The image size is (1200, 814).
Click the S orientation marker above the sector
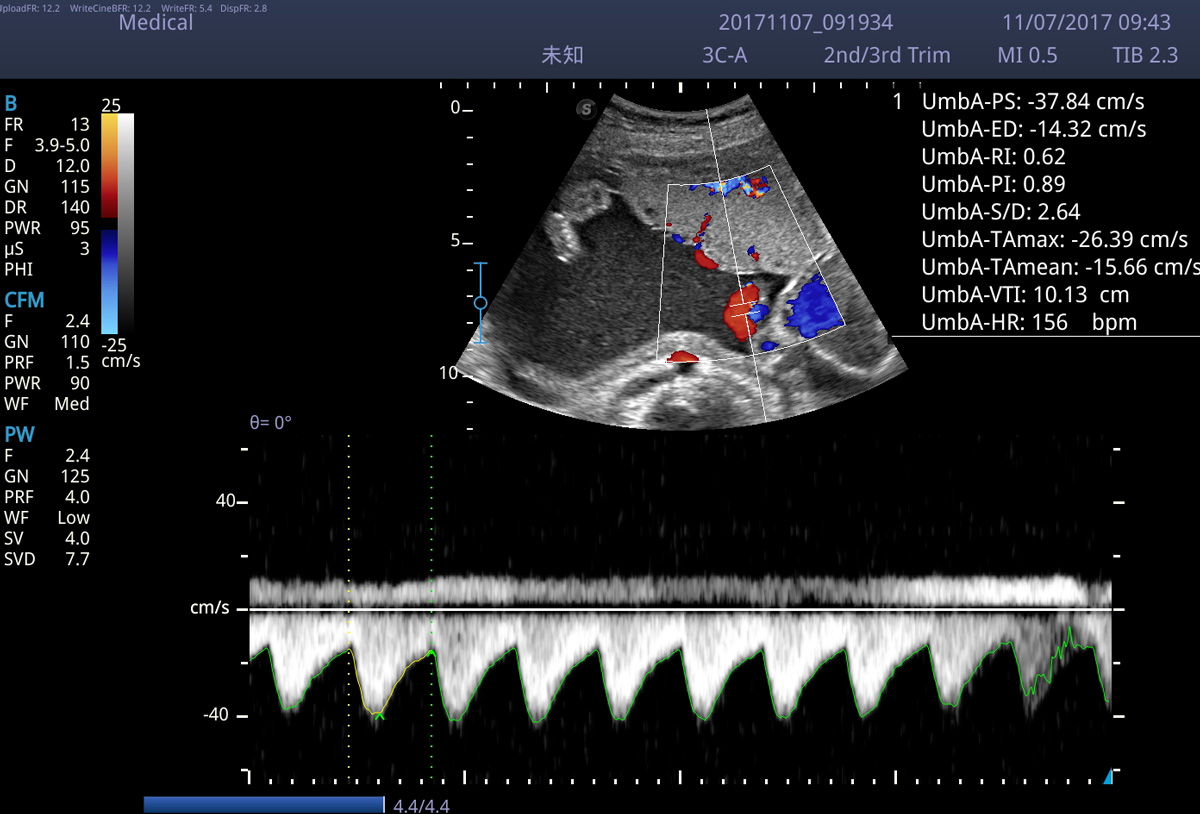click(586, 108)
